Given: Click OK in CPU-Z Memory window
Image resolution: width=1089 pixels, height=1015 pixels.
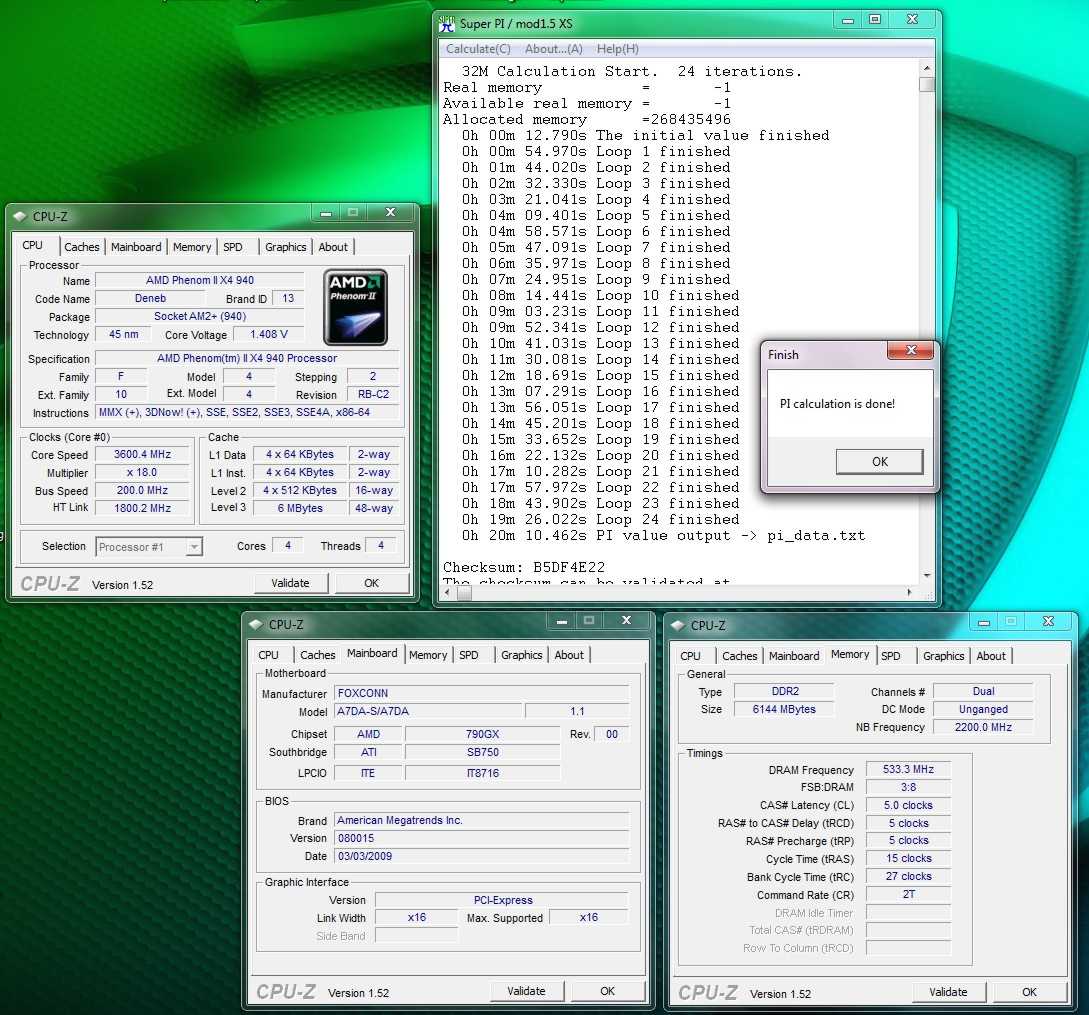Looking at the screenshot, I should coord(1029,992).
